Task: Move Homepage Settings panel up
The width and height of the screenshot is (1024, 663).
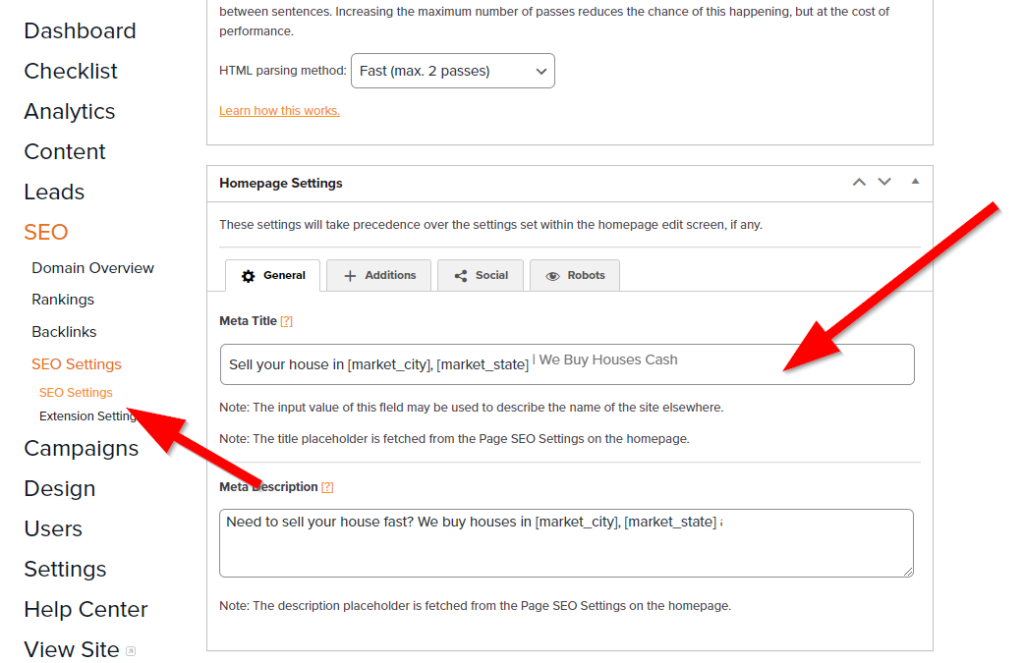Action: 859,182
